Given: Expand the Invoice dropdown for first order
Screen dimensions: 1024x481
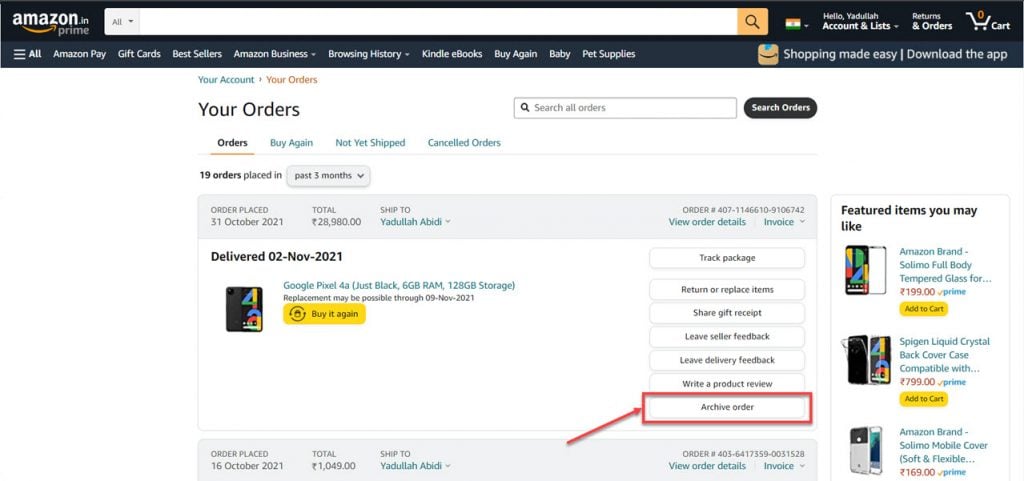Looking at the screenshot, I should [x=784, y=222].
